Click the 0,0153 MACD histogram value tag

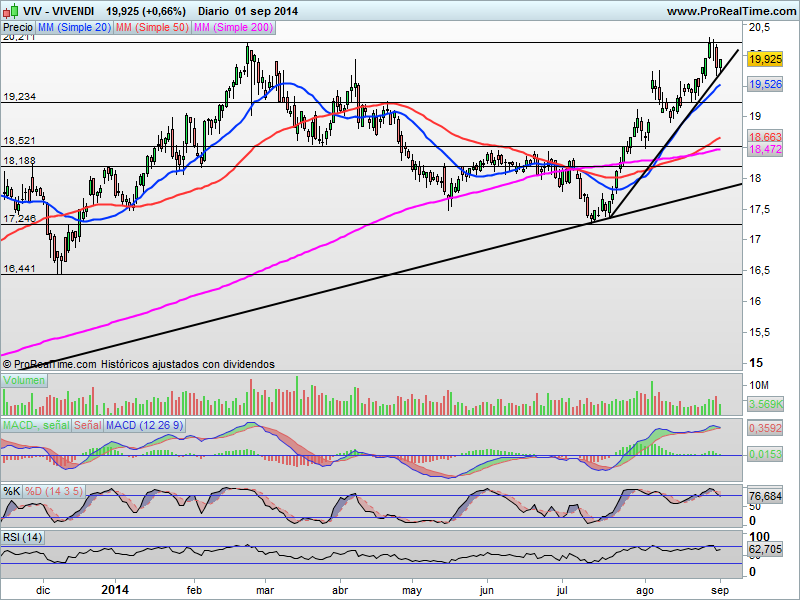coord(765,454)
